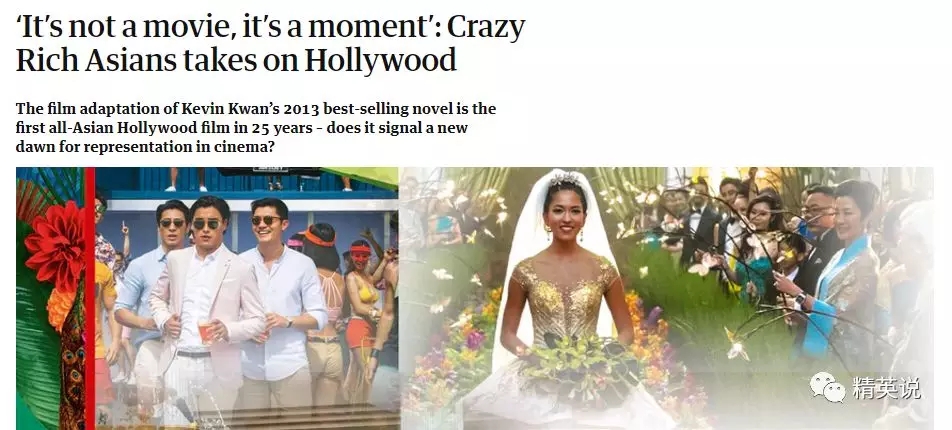Viewport: 952px width, 430px height.
Task: Click the woman wearing the red visor
Action: (x=361, y=304)
